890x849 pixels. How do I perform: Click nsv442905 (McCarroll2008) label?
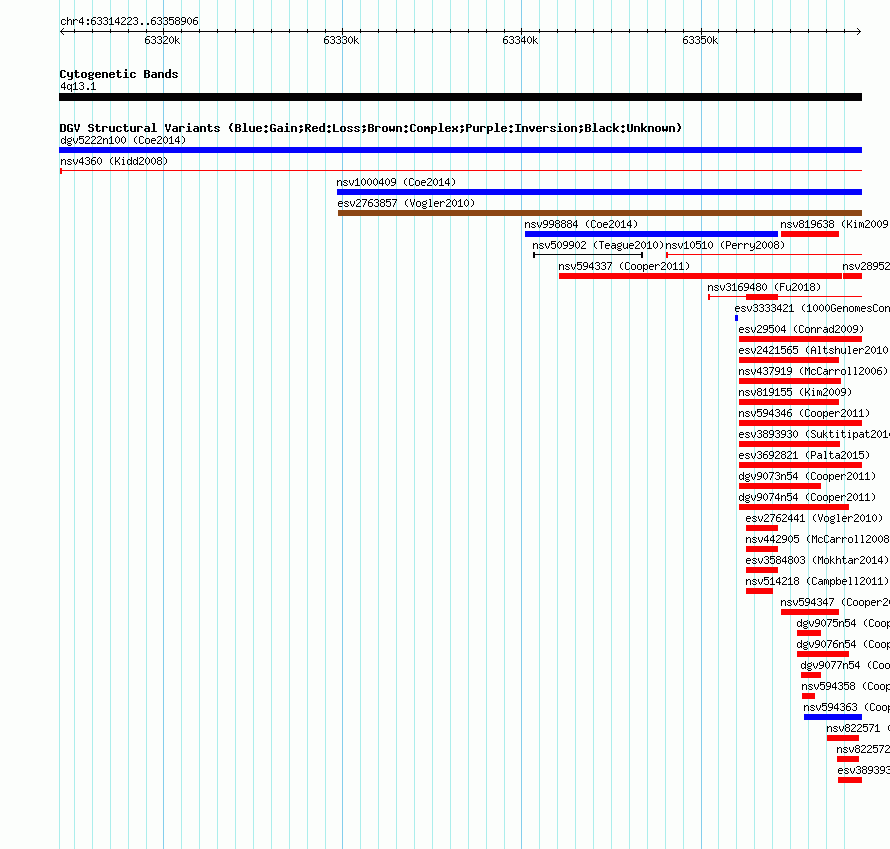coord(817,539)
